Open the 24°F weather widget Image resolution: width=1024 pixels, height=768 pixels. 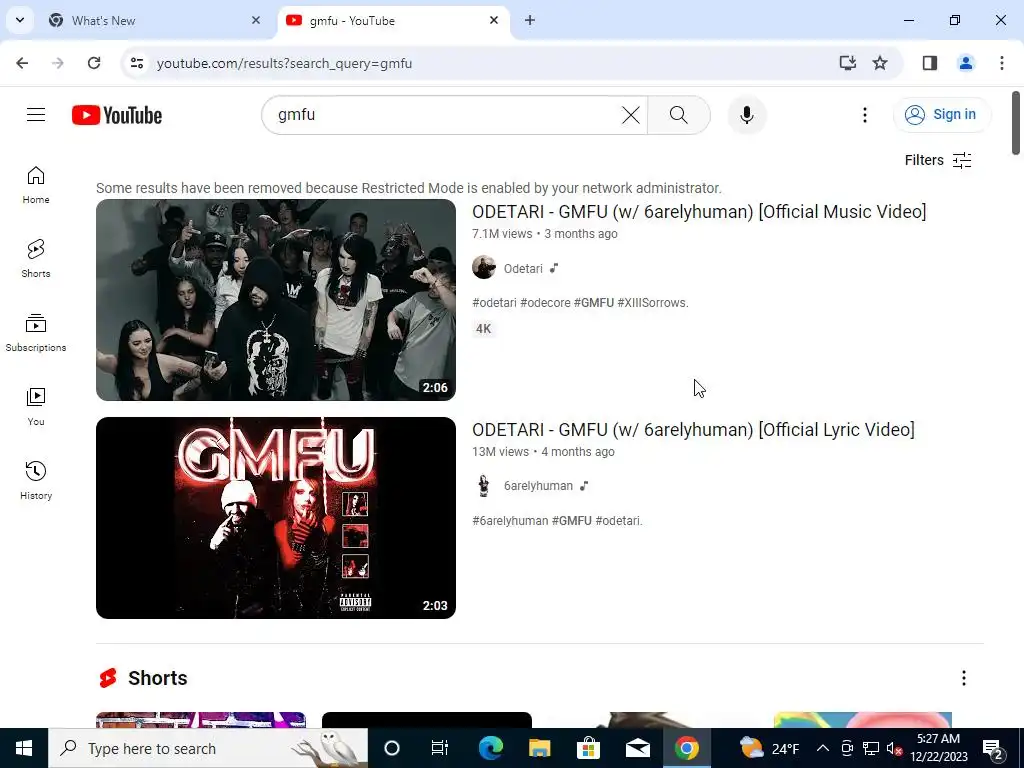click(x=769, y=748)
